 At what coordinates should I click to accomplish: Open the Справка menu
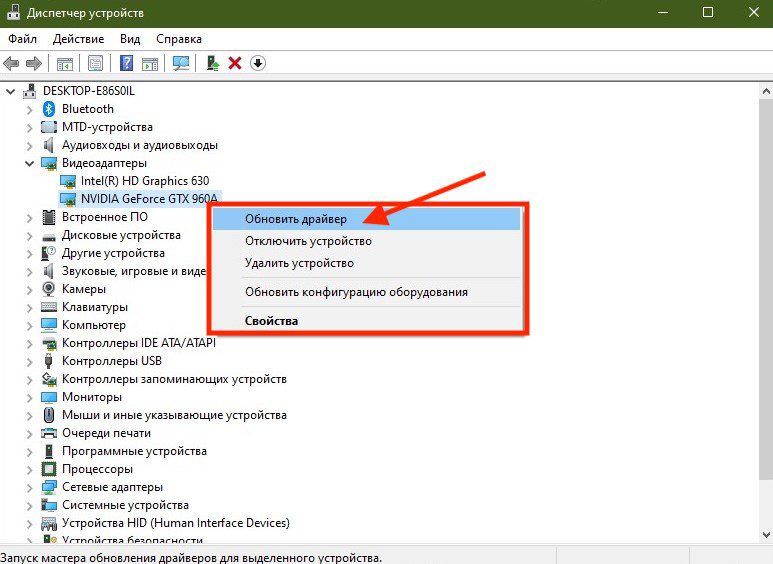pos(179,39)
